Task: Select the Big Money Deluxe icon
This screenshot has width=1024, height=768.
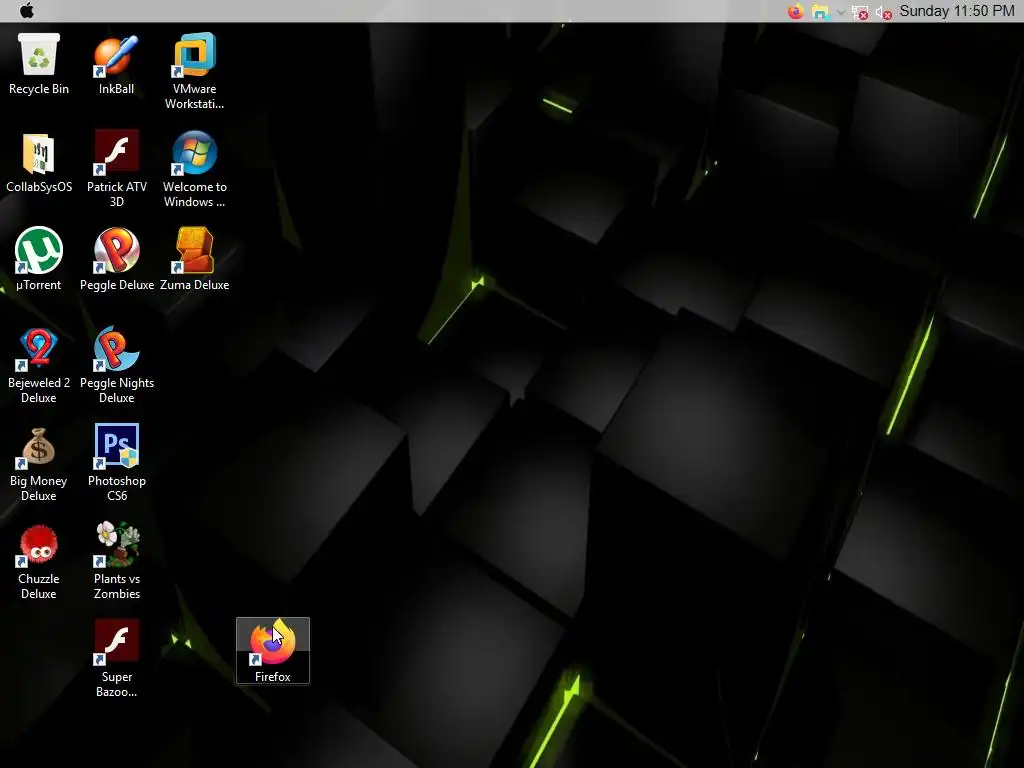Action: [39, 462]
